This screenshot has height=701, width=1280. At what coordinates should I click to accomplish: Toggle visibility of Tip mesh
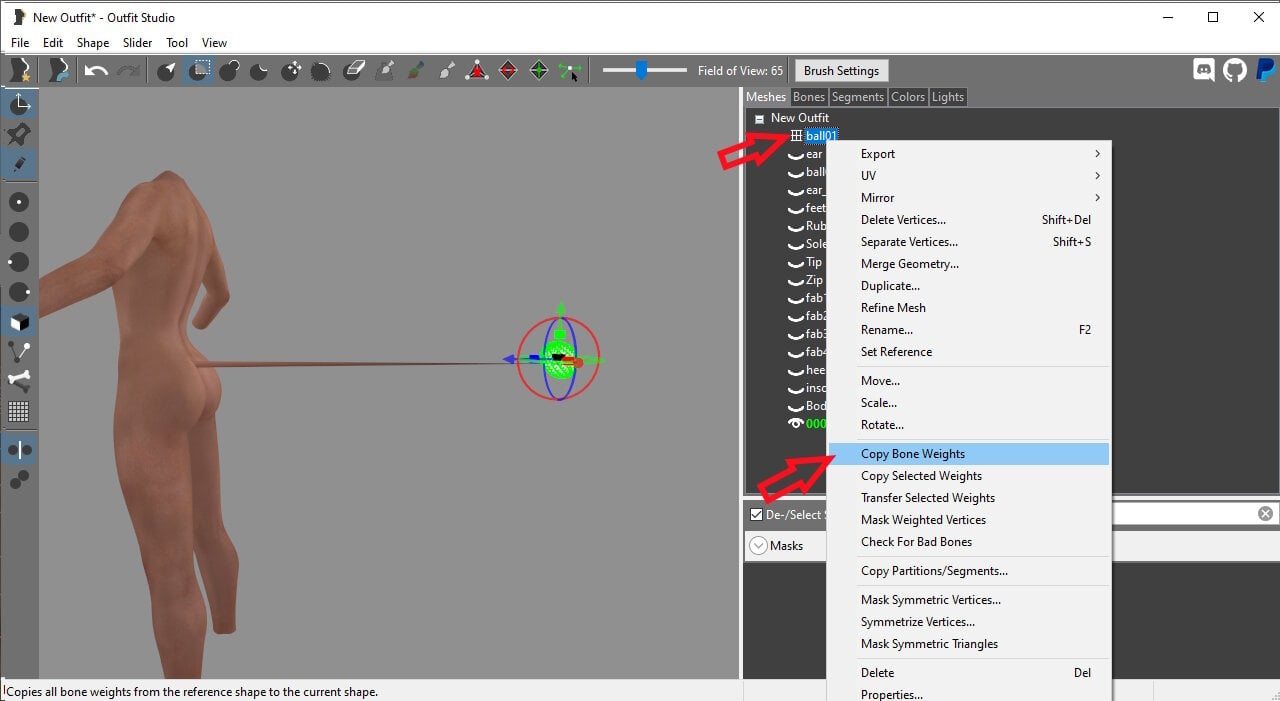[796, 262]
